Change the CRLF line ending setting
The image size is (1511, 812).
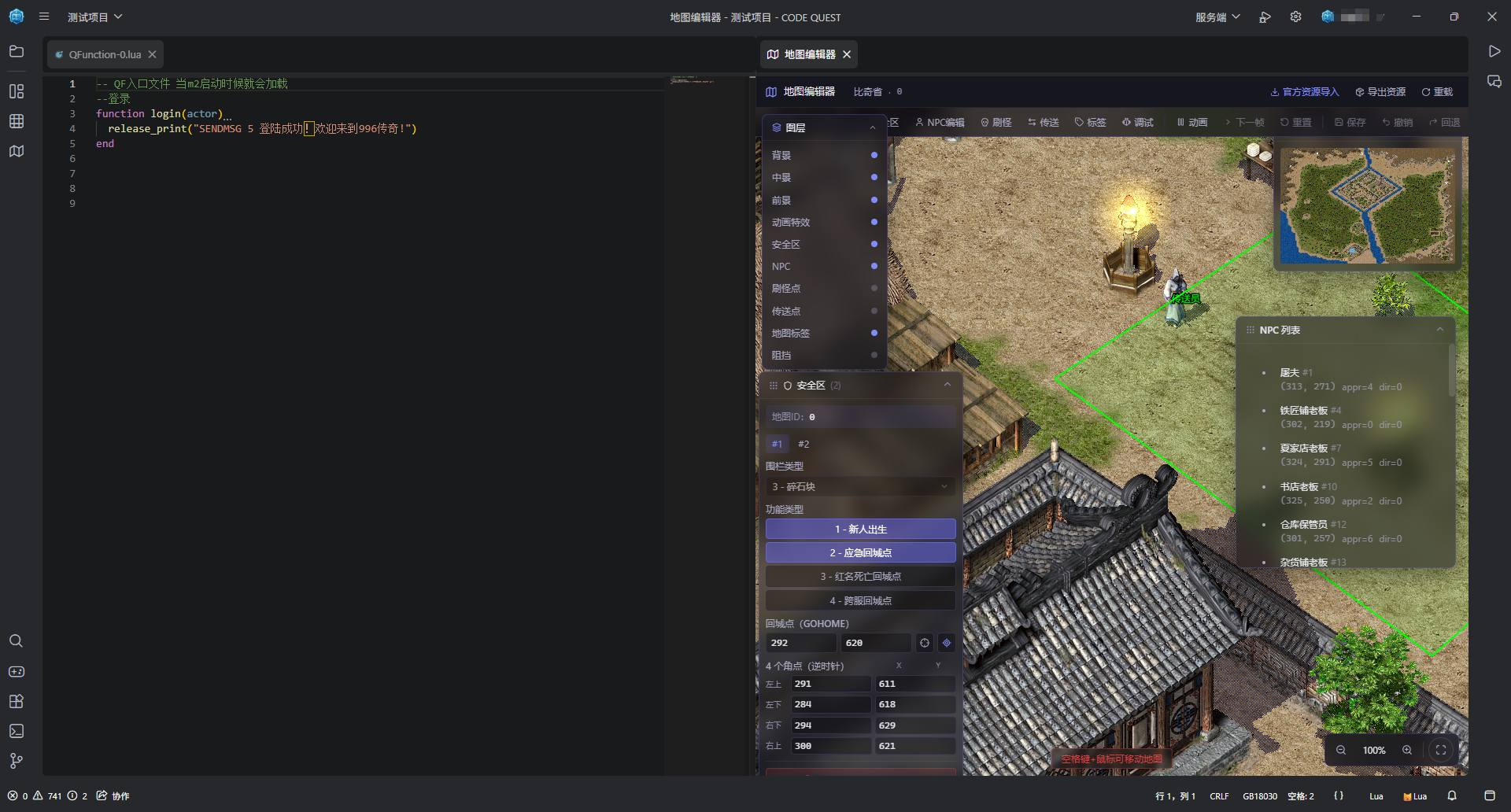click(1219, 796)
